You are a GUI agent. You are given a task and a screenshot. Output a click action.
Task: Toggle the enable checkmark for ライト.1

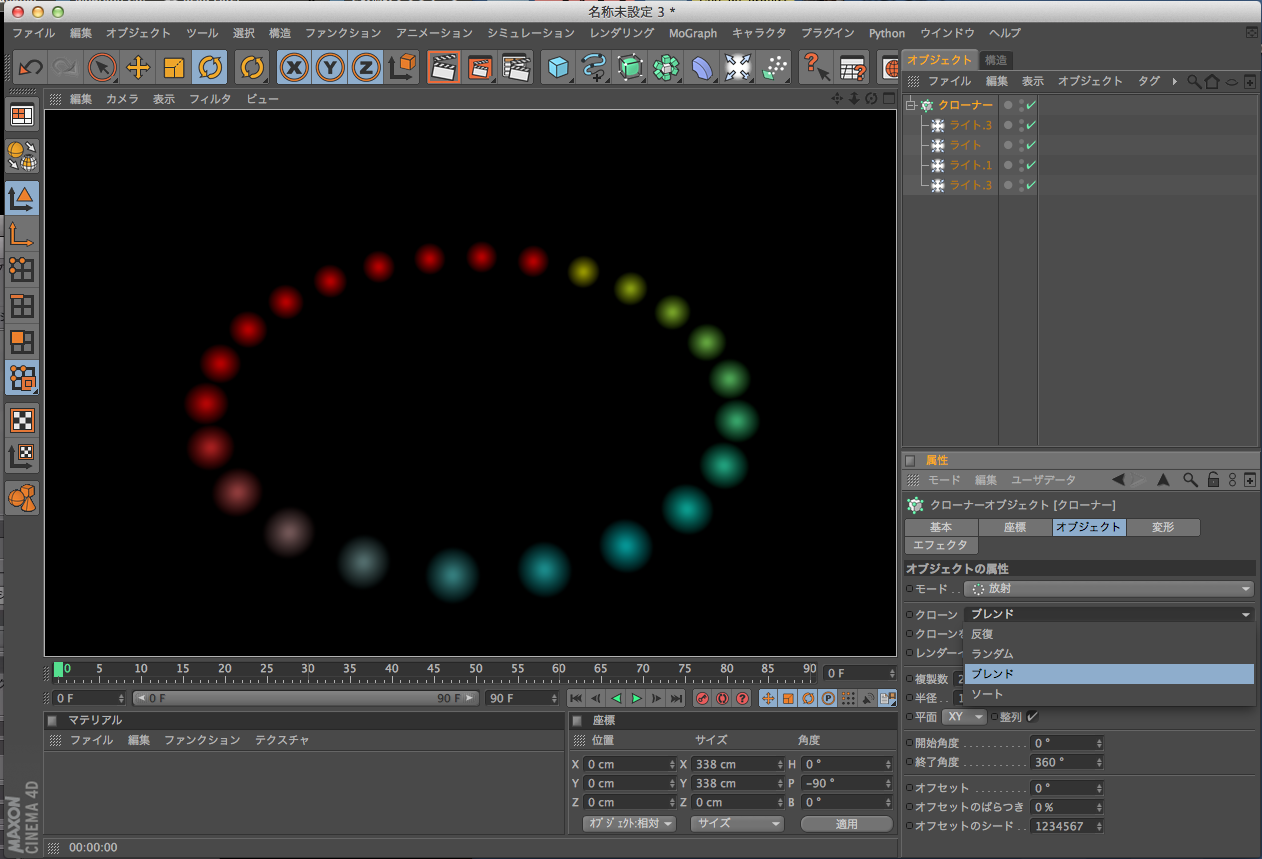tap(1031, 165)
